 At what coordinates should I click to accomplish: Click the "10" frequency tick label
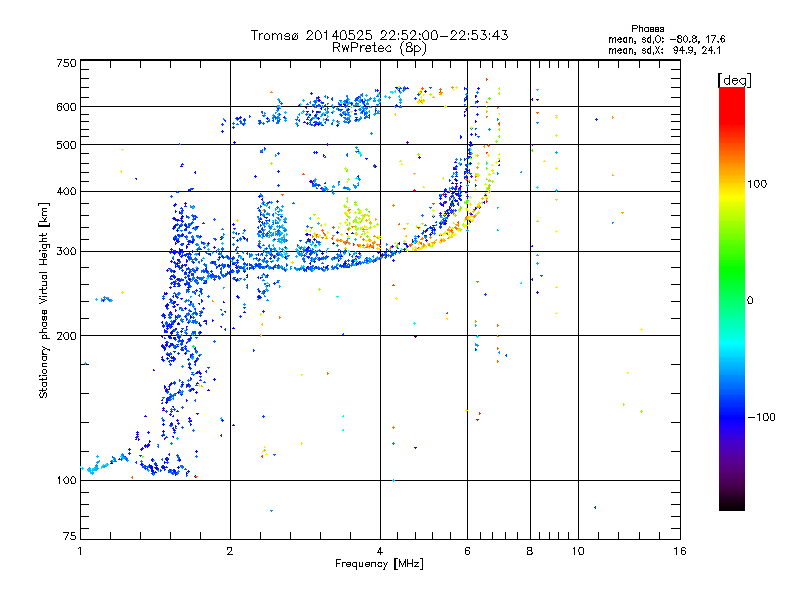coord(578,552)
